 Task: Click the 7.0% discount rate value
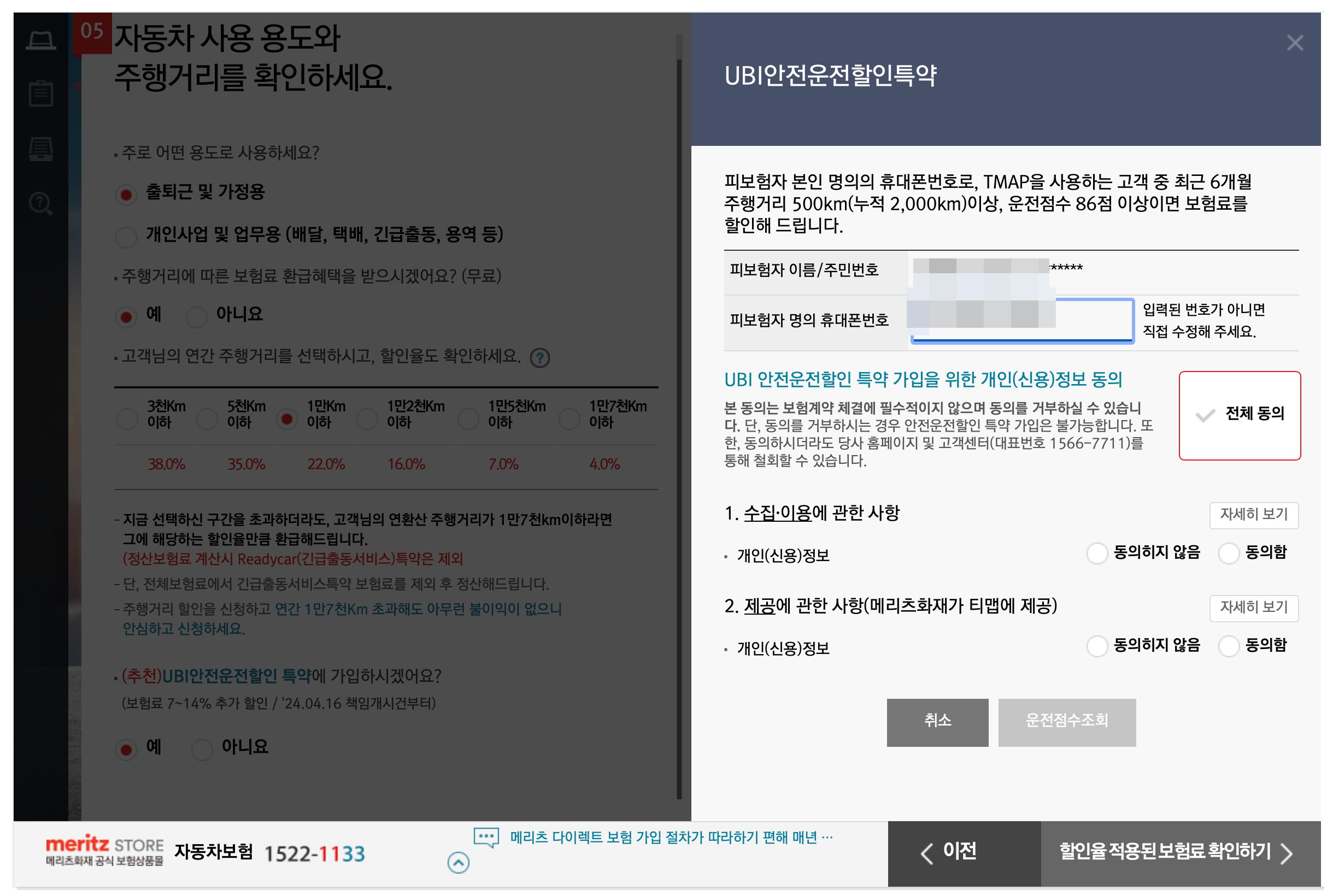[503, 464]
